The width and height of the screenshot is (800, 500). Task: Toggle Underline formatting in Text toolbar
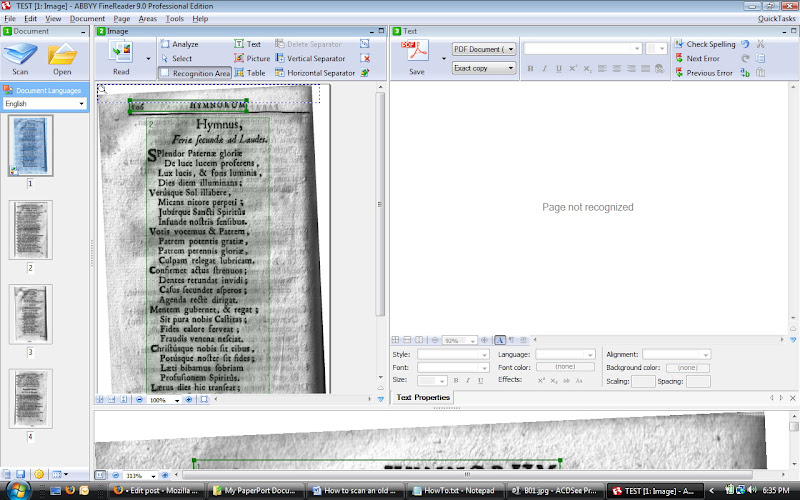(559, 68)
